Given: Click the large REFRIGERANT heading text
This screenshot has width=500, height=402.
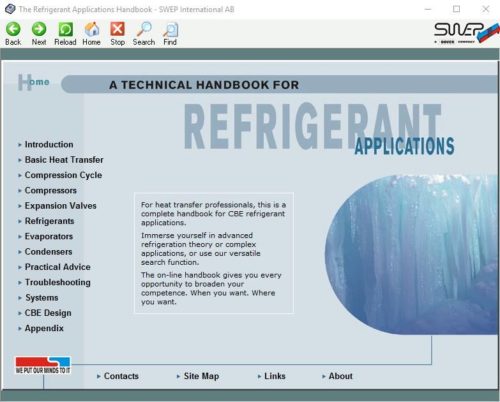Looking at the screenshot, I should coord(313,126).
